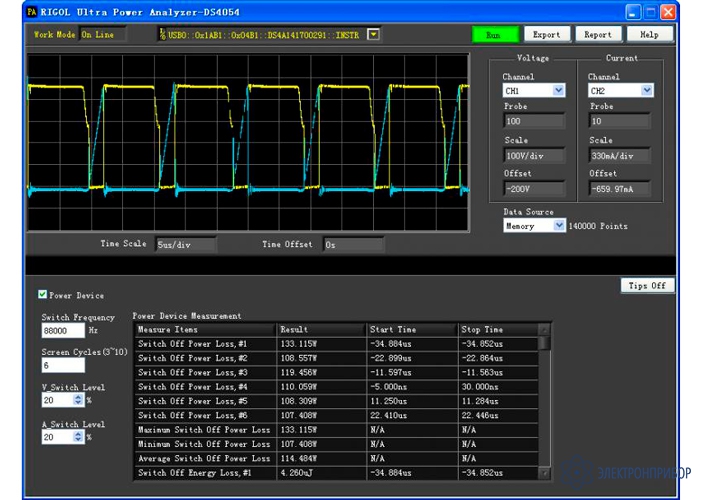This screenshot has height=500, width=701.
Task: Click the Screen Cycles input field
Action: click(x=63, y=365)
